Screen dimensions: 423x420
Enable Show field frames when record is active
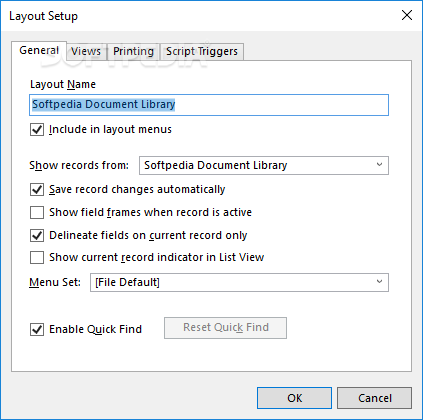click(x=37, y=212)
